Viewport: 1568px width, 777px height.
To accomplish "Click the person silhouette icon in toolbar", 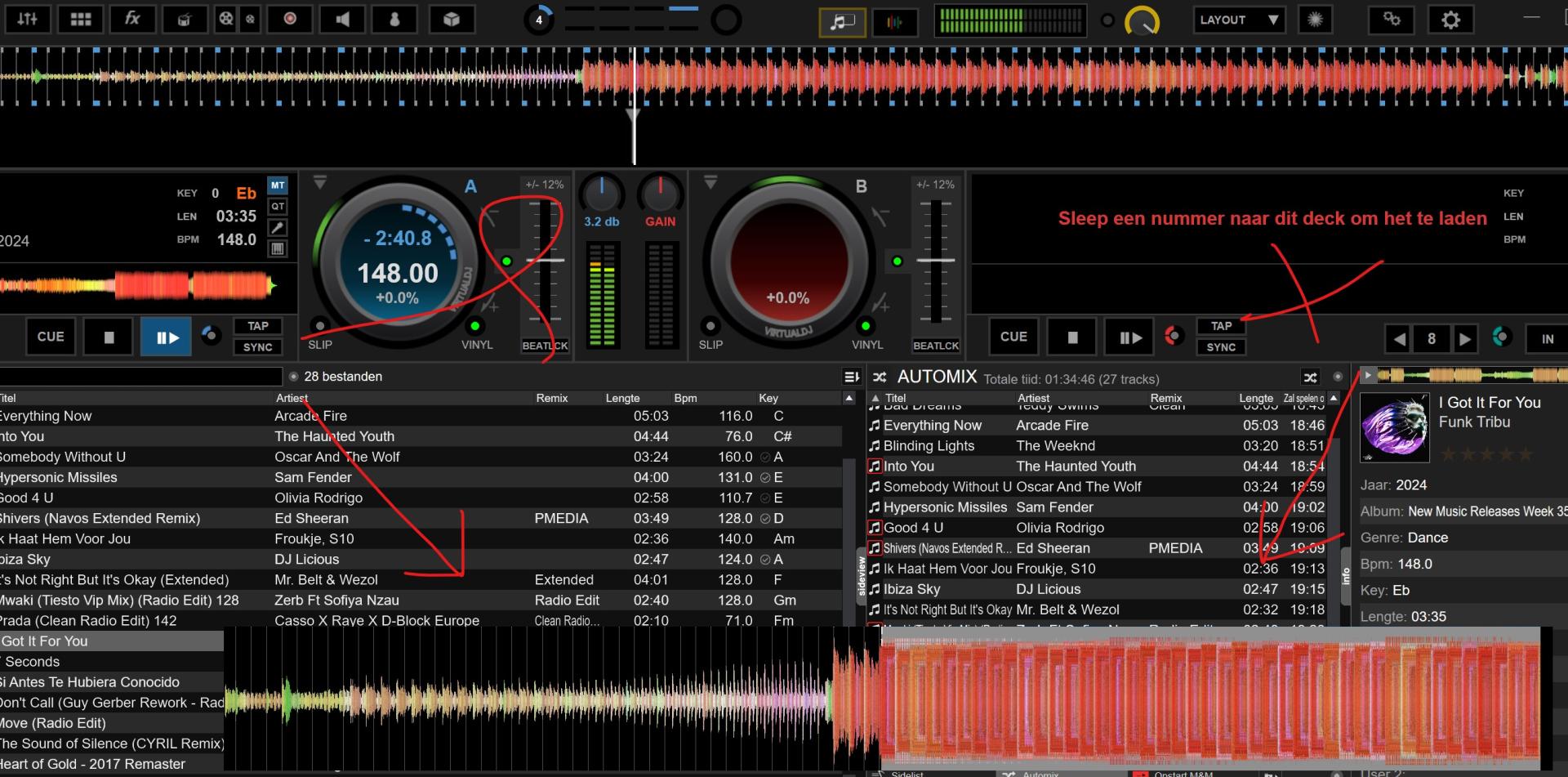I will [394, 19].
